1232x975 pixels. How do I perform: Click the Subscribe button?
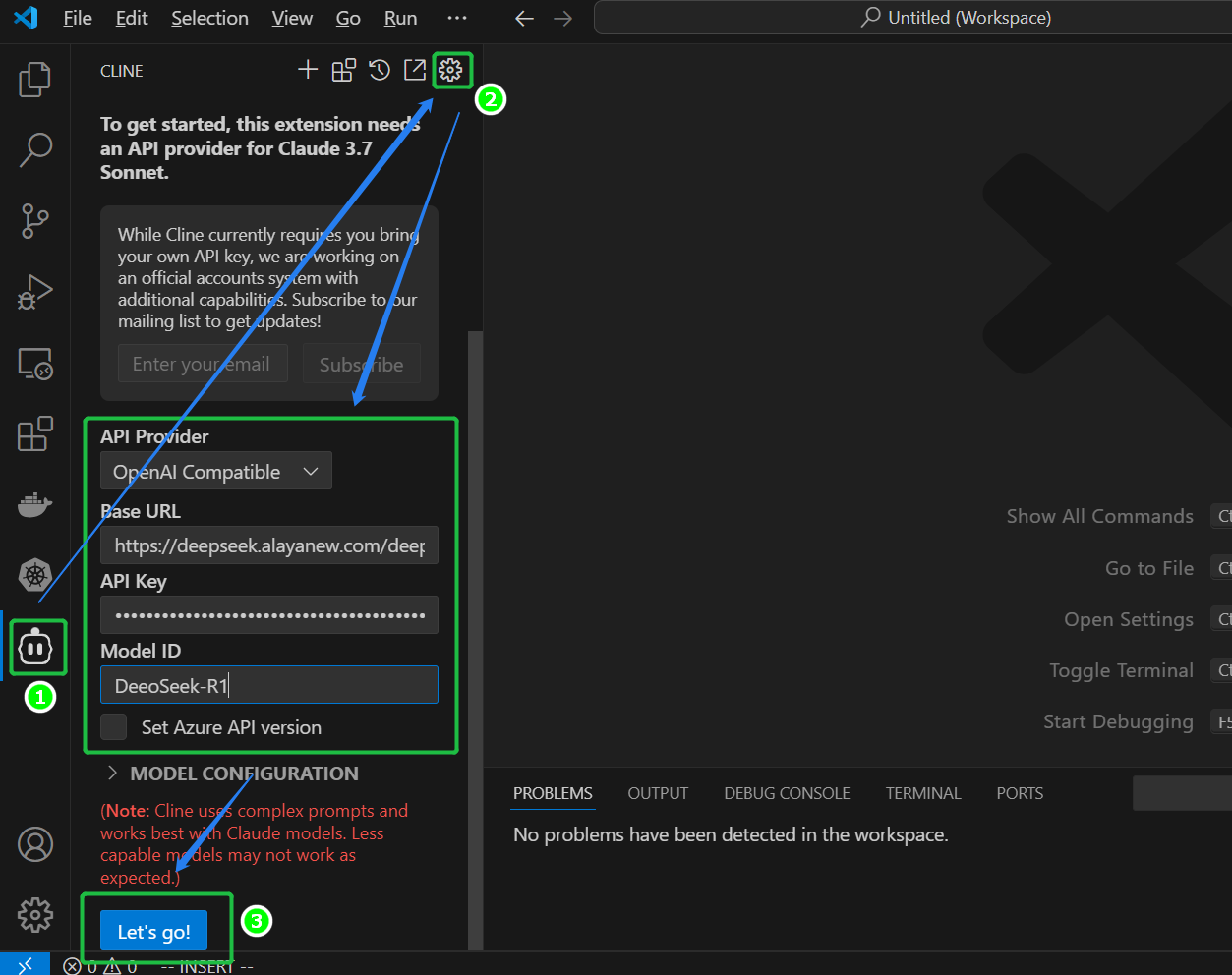point(361,365)
